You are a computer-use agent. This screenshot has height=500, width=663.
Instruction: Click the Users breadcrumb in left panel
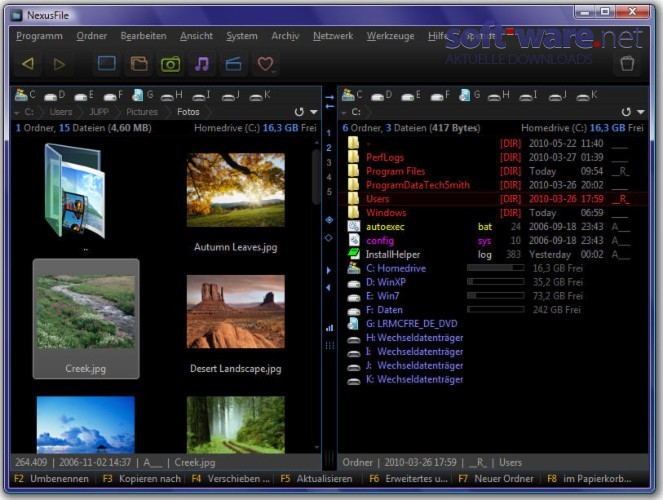[61, 112]
